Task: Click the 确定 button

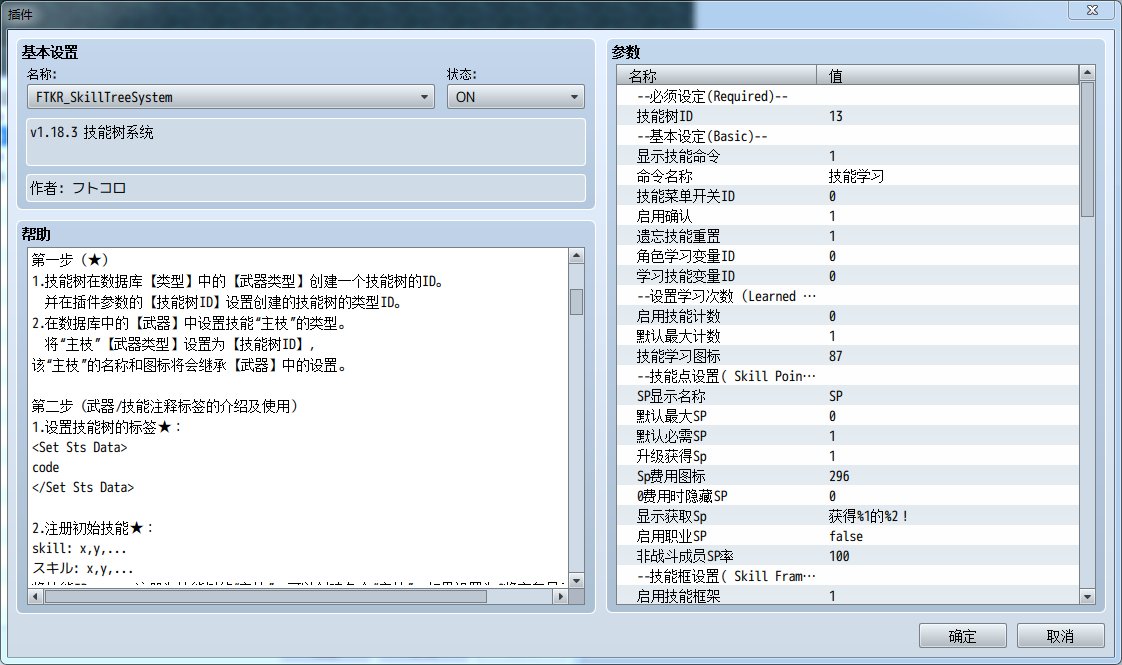Action: (962, 636)
